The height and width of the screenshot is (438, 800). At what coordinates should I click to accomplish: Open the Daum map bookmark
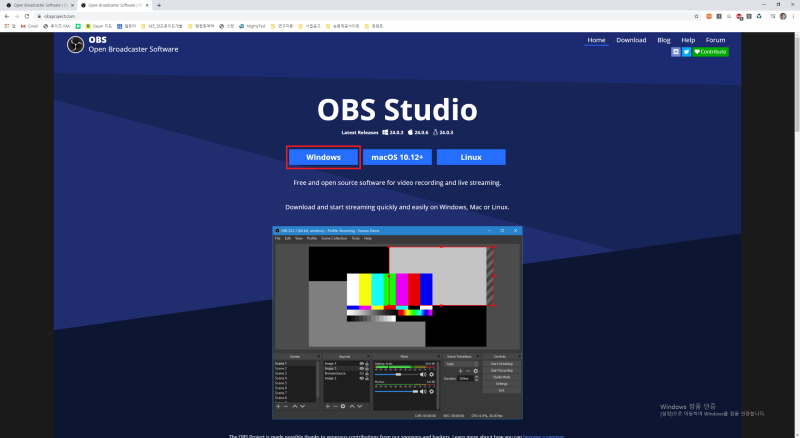tap(99, 26)
